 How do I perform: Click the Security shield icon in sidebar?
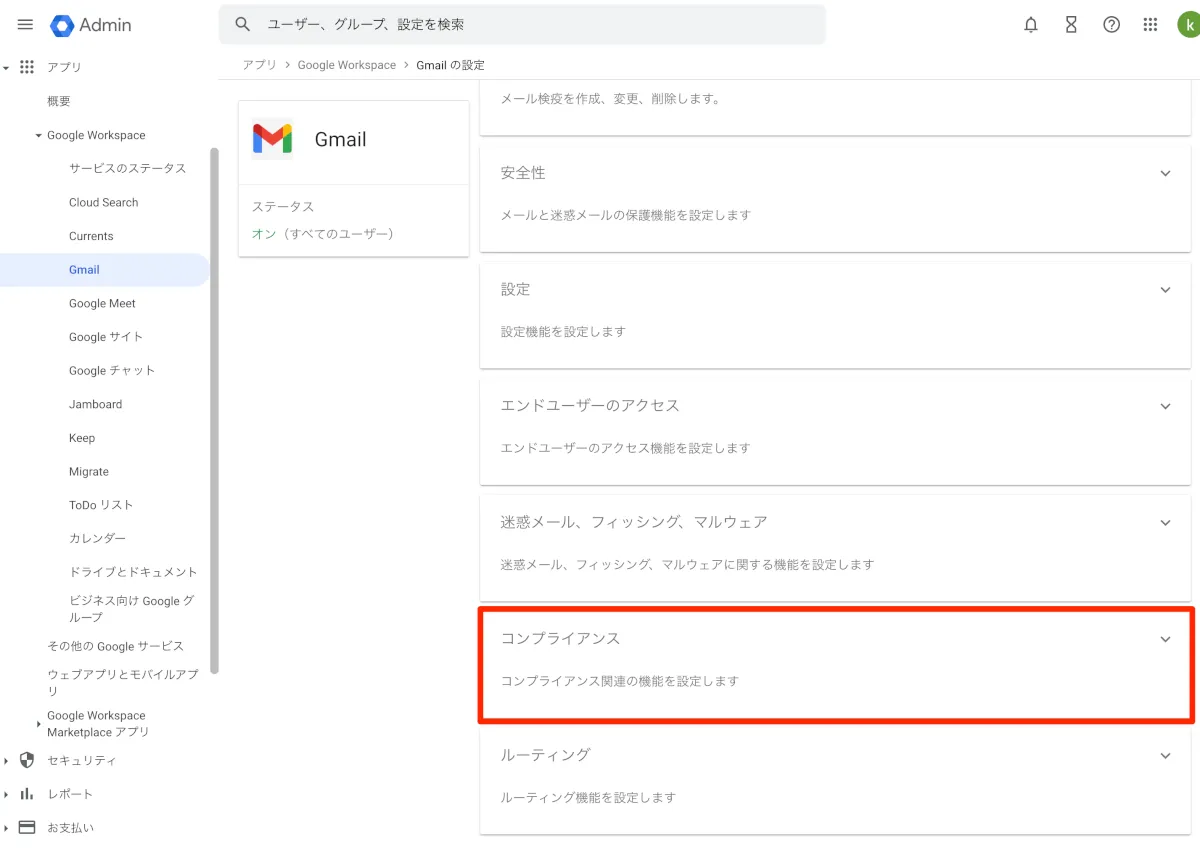tap(27, 760)
